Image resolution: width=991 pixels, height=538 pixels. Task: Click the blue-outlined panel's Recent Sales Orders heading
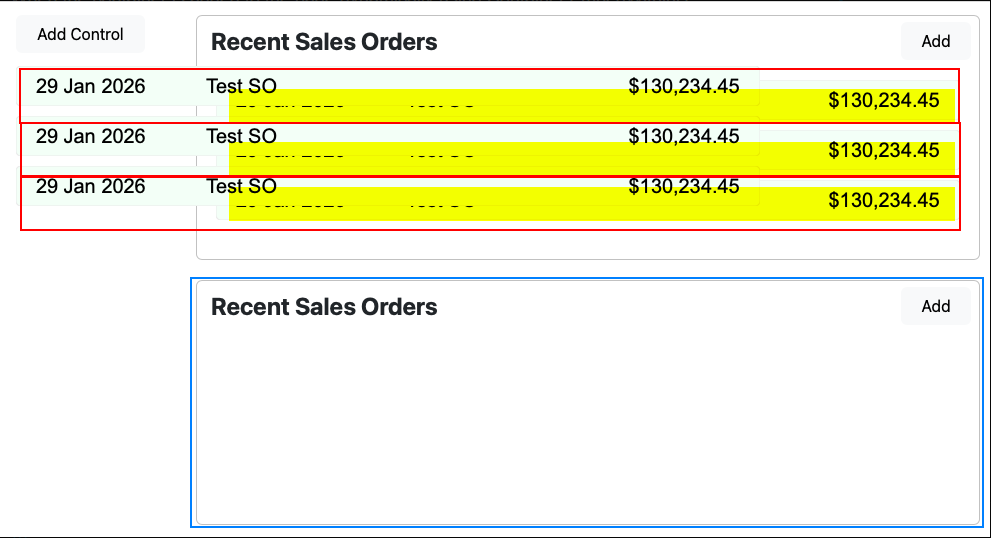pos(324,307)
